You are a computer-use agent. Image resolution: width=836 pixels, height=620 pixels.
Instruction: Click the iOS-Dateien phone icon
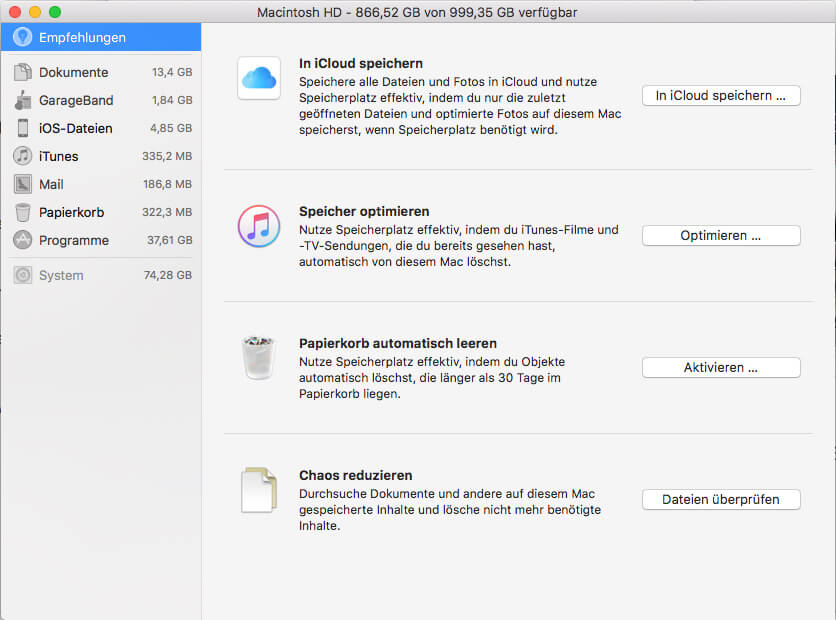[22, 128]
